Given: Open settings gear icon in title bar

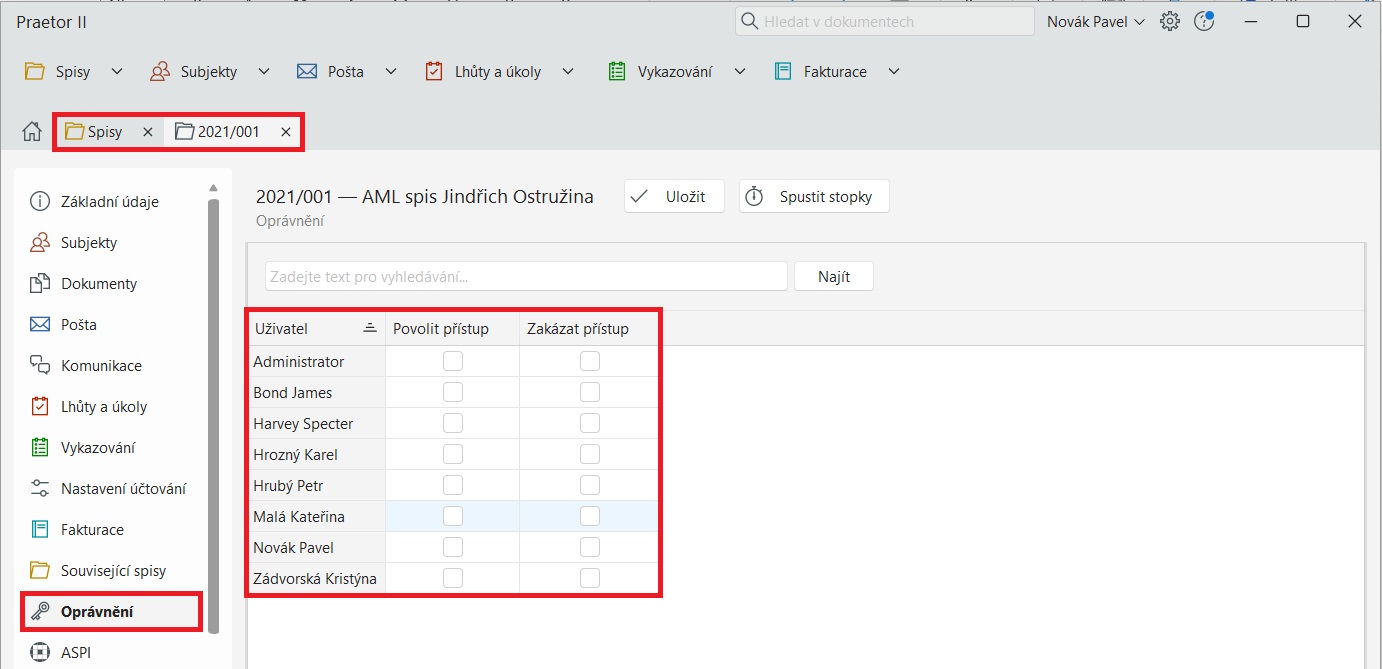Looking at the screenshot, I should pyautogui.click(x=1169, y=22).
